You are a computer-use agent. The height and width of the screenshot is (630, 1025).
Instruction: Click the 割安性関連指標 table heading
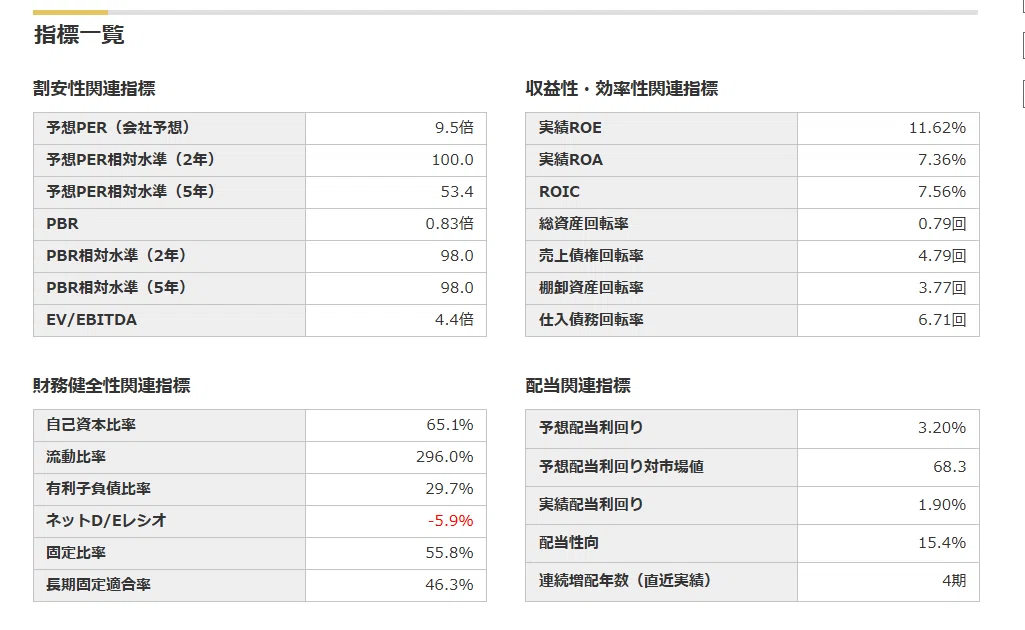(x=94, y=88)
